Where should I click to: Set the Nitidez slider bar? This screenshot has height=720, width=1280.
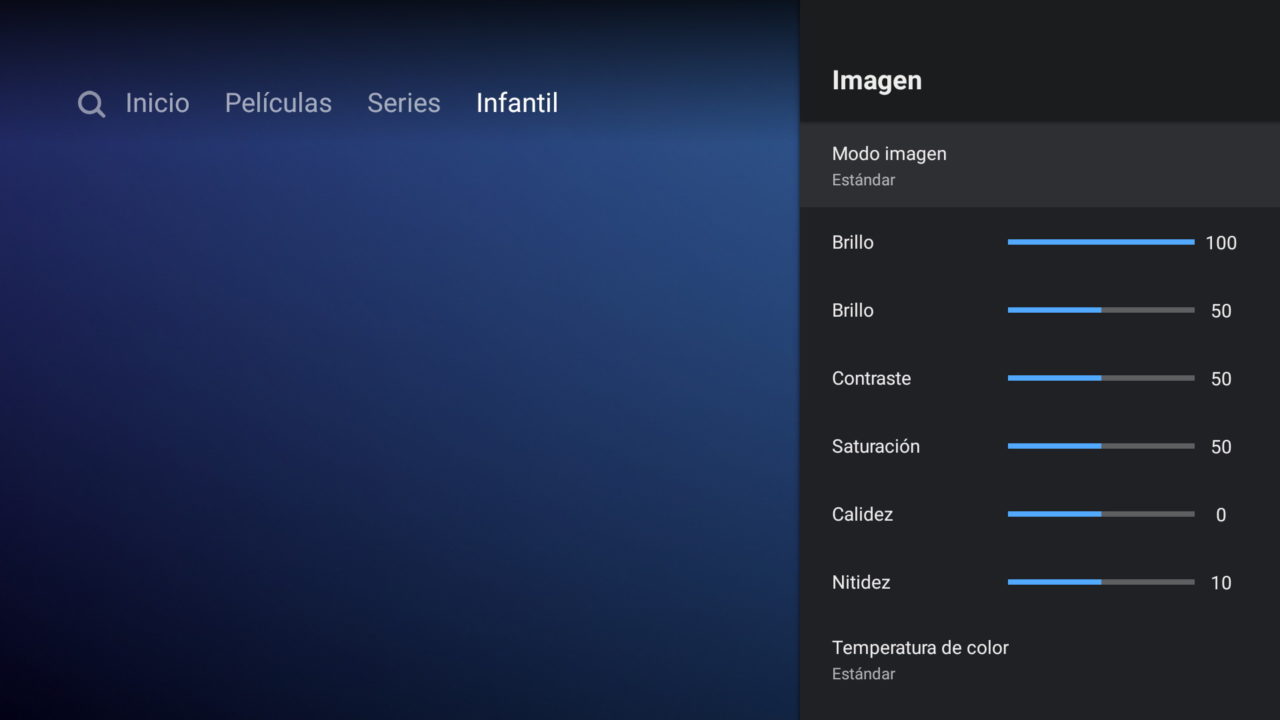(1101, 582)
